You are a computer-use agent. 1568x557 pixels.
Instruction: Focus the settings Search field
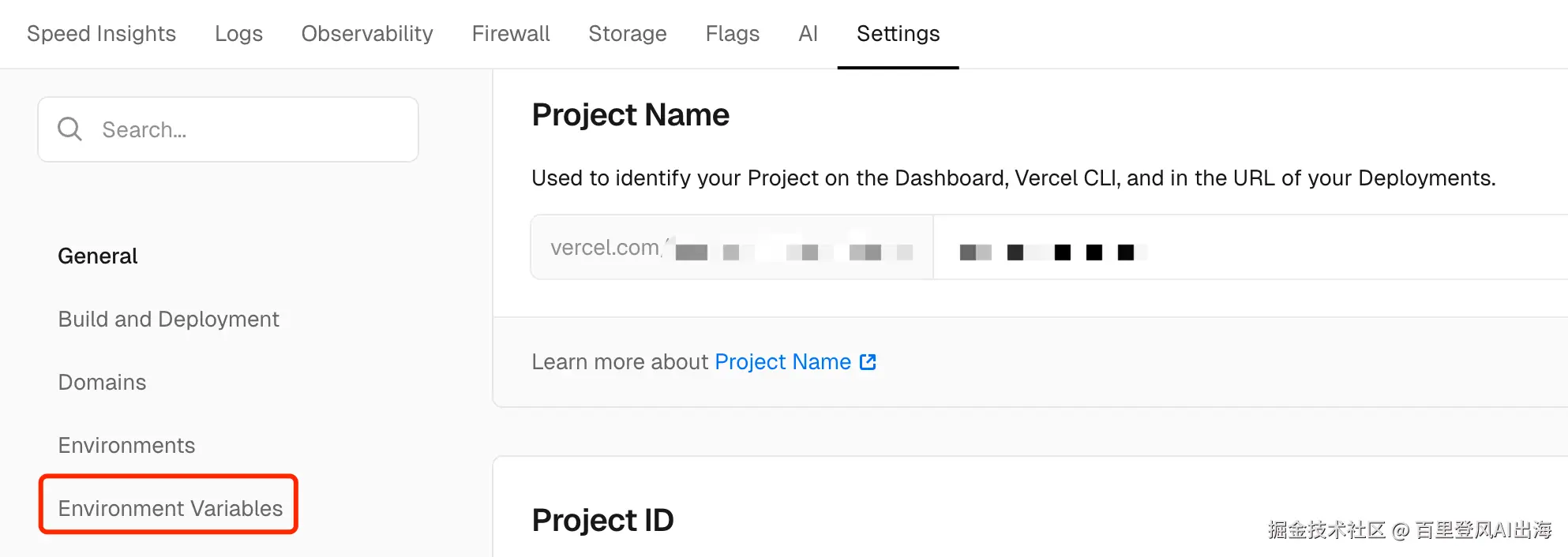pyautogui.click(x=245, y=129)
